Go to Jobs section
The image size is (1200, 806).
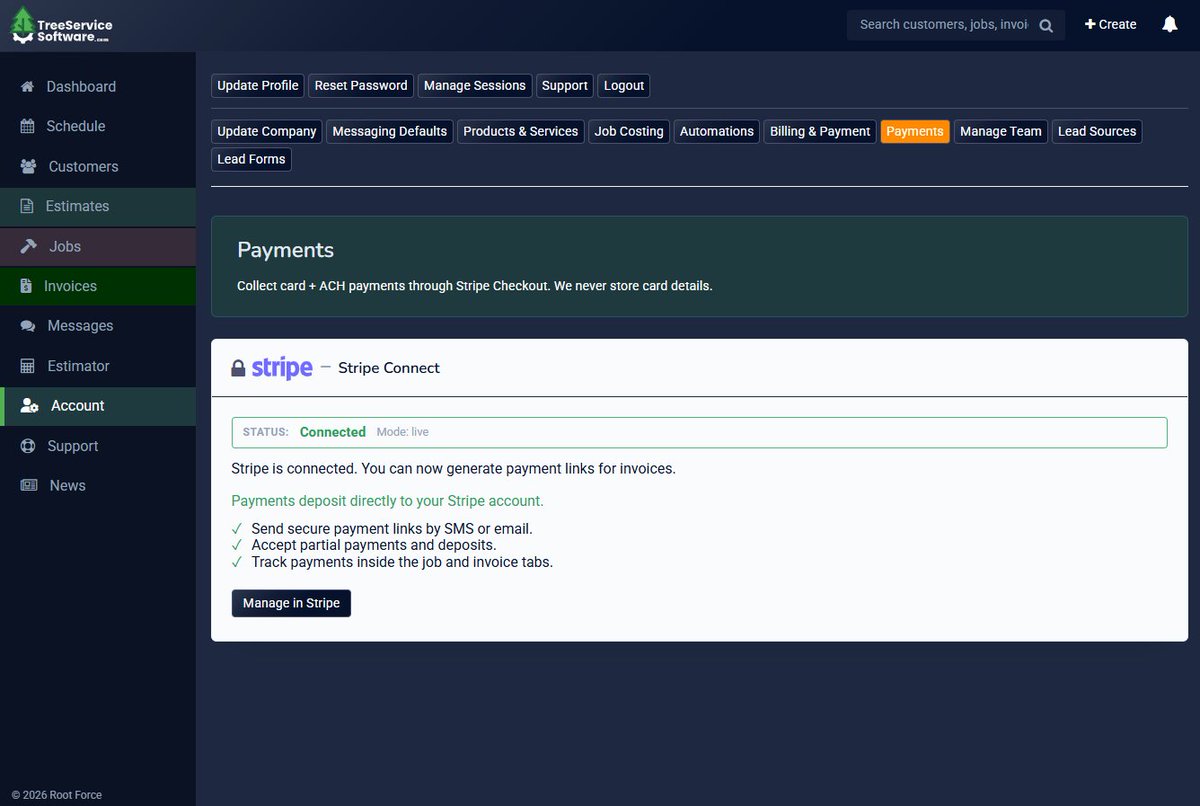pyautogui.click(x=98, y=246)
